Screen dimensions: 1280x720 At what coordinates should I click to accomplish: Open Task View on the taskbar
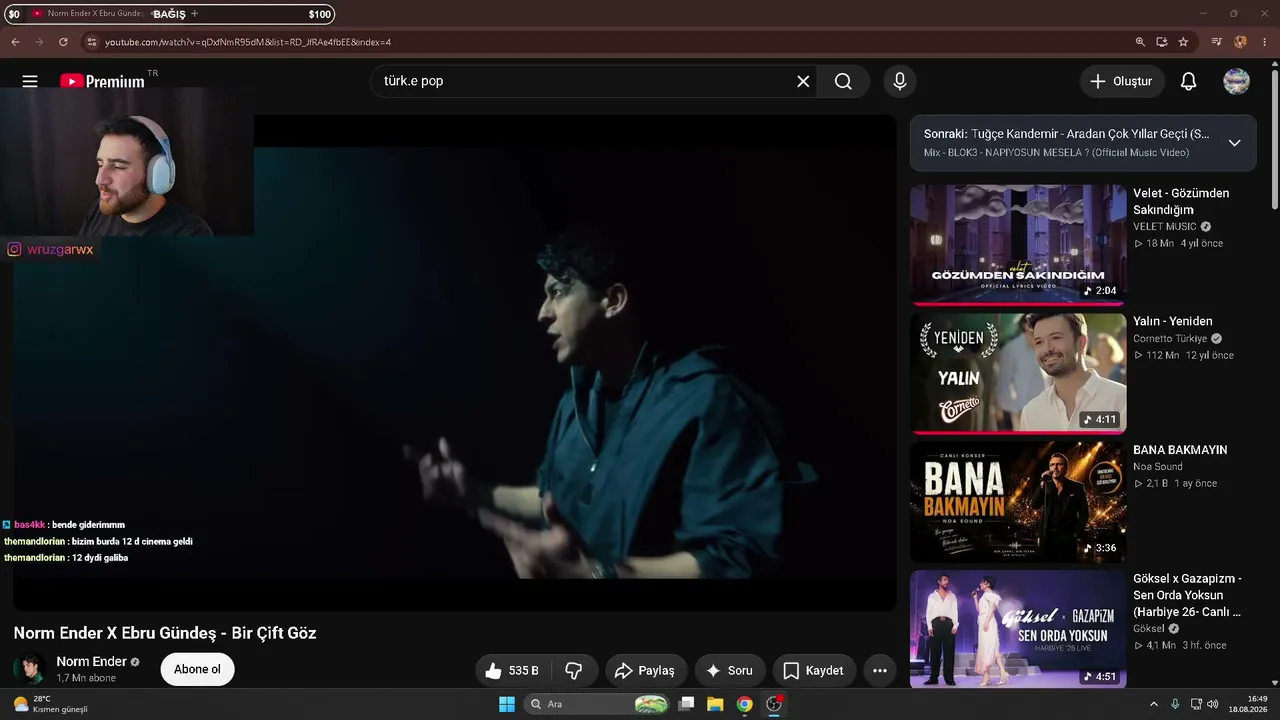686,704
